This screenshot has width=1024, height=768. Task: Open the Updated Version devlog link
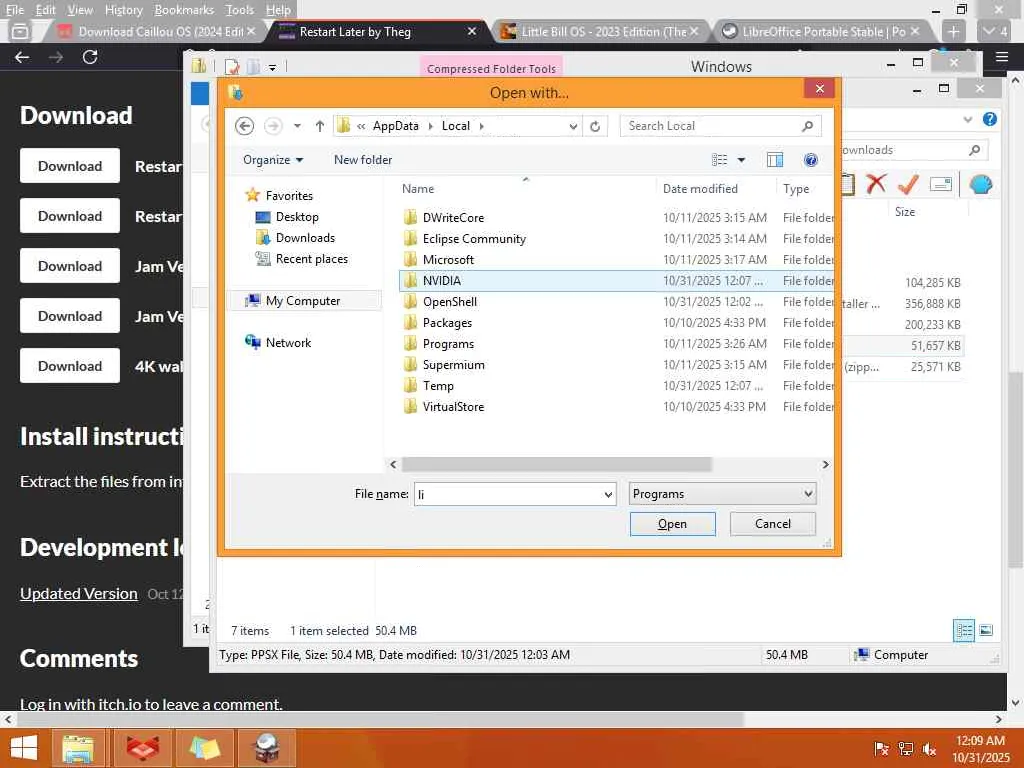(x=78, y=594)
